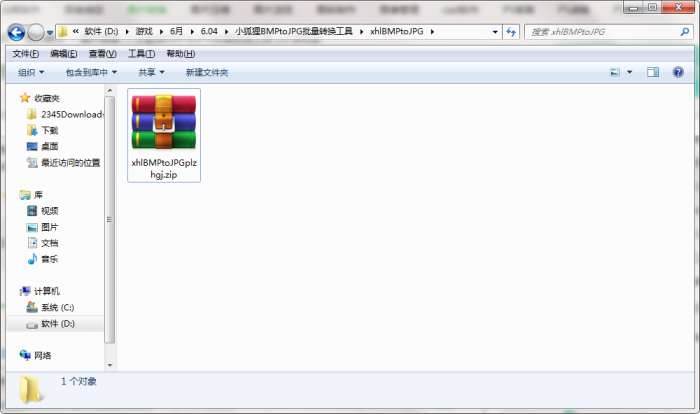700x414 pixels.
Task: Click the navigation pane scroll down arrow
Action: pyautogui.click(x=109, y=365)
